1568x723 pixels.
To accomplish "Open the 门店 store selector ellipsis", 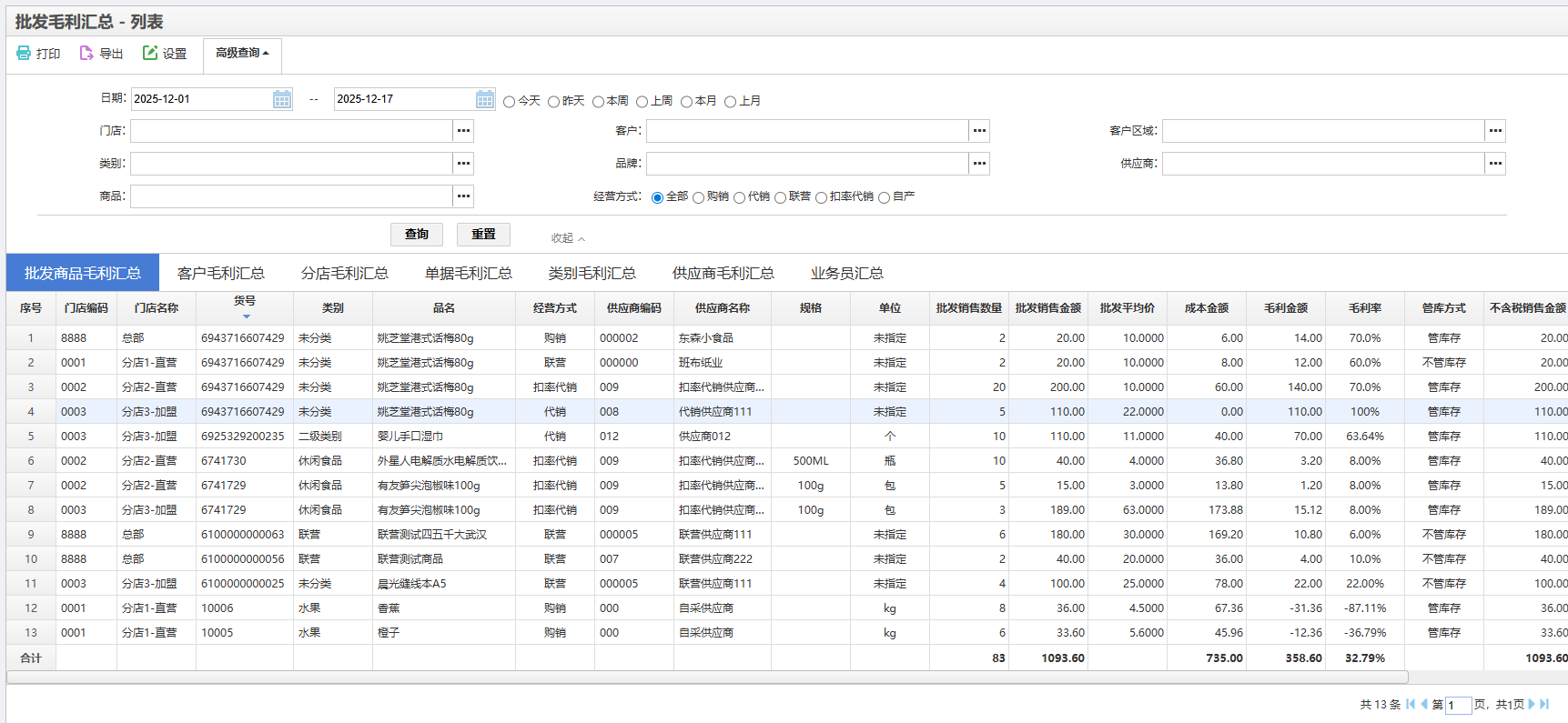I will [463, 131].
